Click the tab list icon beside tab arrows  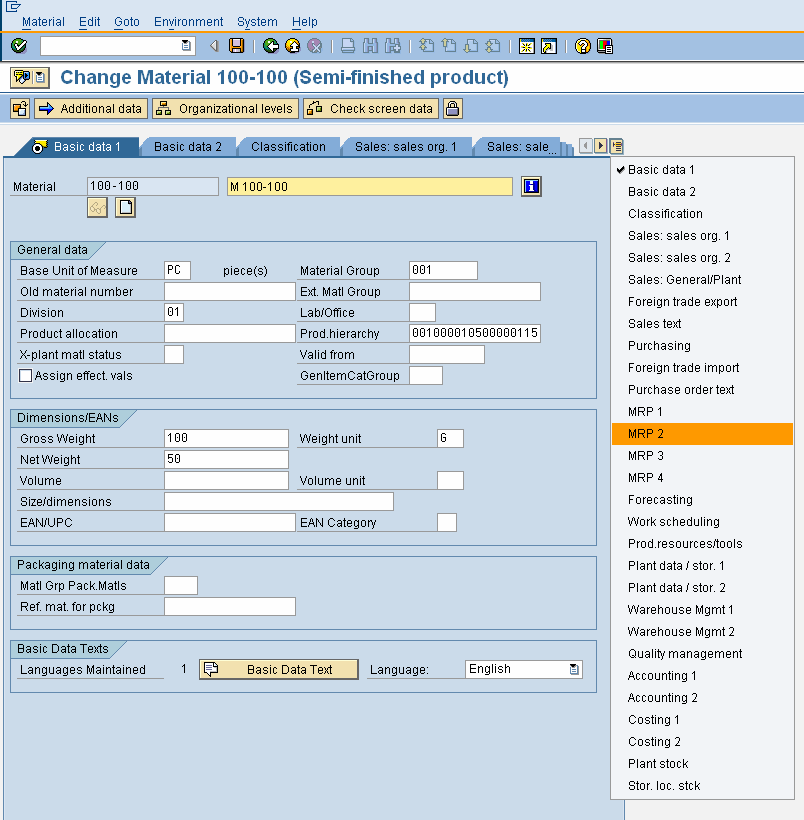click(616, 146)
